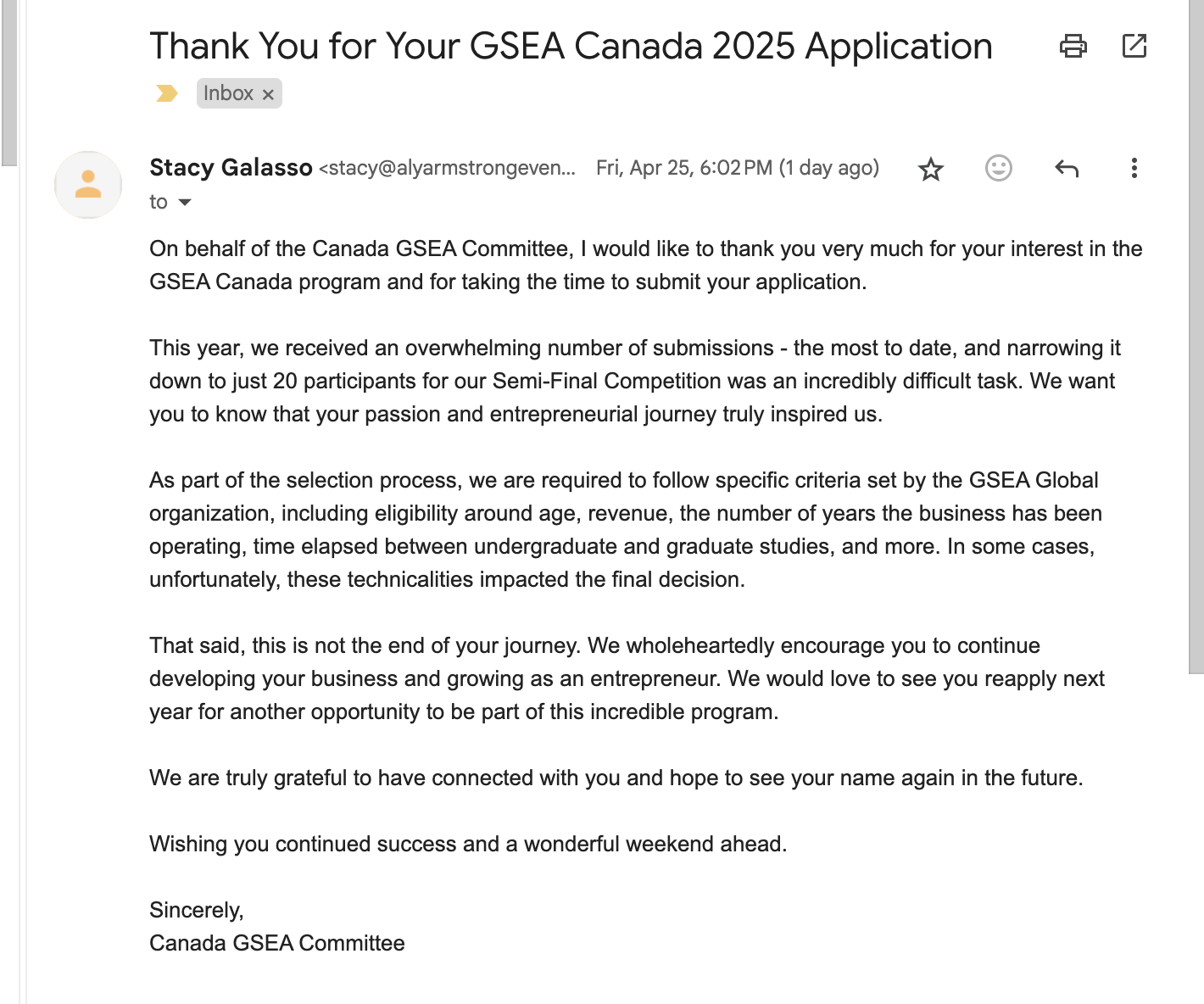Click the Inbox label chip
Image resolution: width=1204 pixels, height=1004 pixels.
pyautogui.click(x=228, y=93)
